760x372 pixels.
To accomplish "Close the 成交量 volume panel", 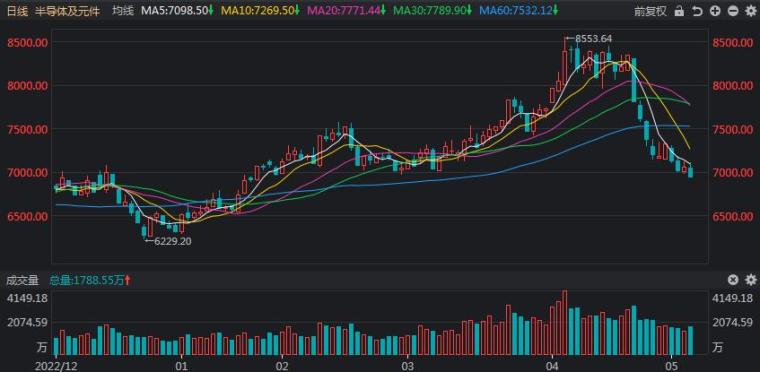I will (x=733, y=280).
